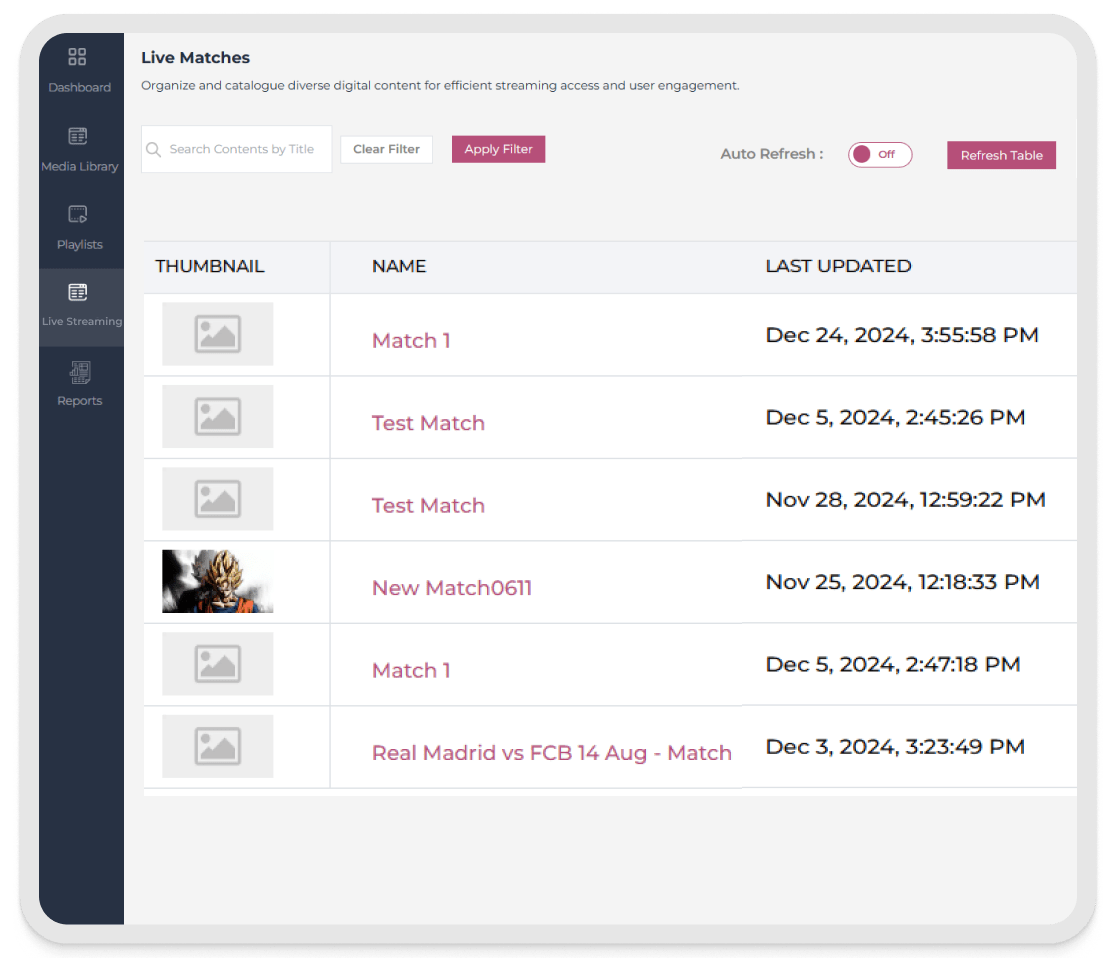Open the Dashboard sidebar icon

tap(78, 57)
